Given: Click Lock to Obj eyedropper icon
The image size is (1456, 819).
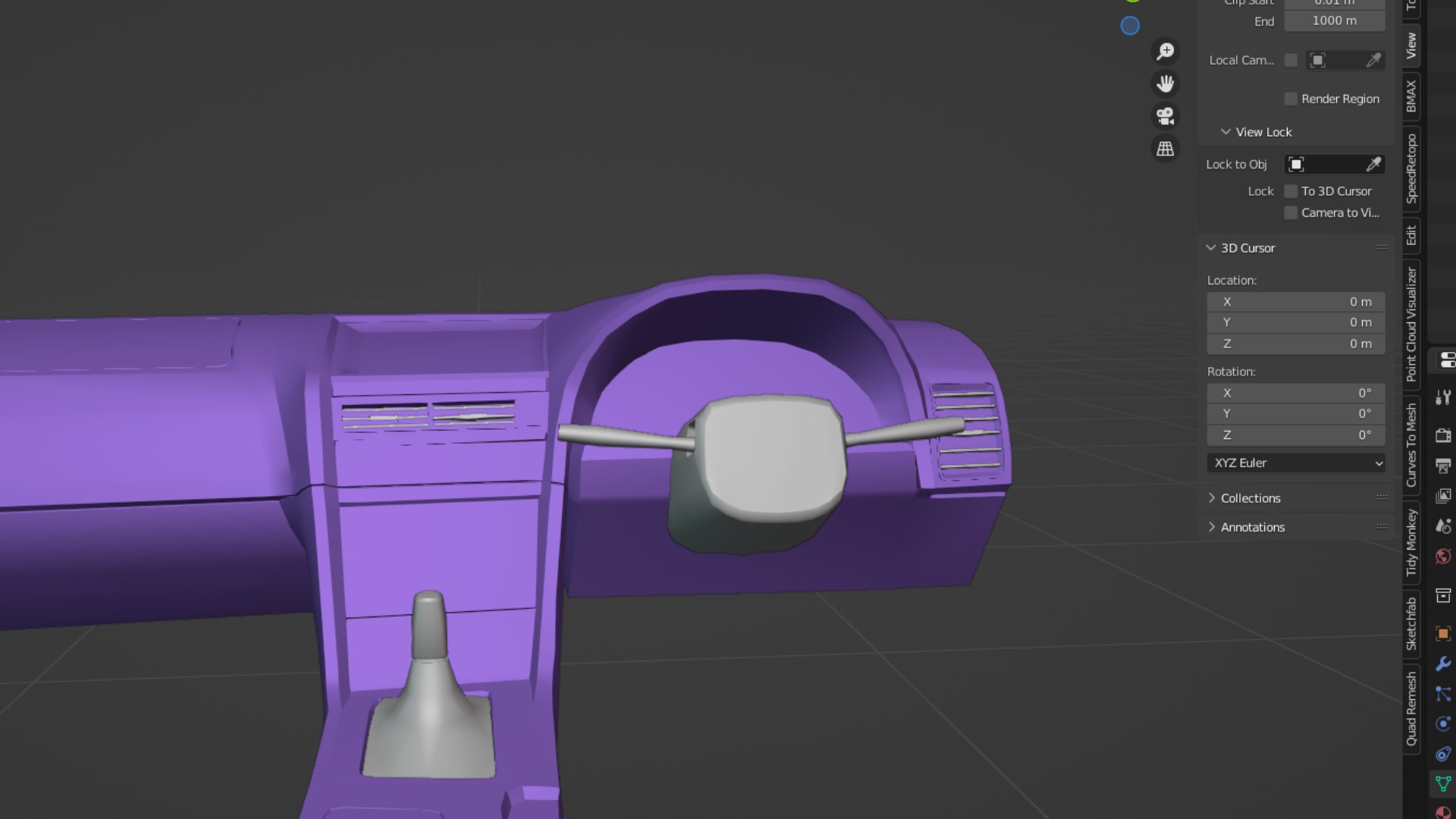Looking at the screenshot, I should click(1373, 165).
